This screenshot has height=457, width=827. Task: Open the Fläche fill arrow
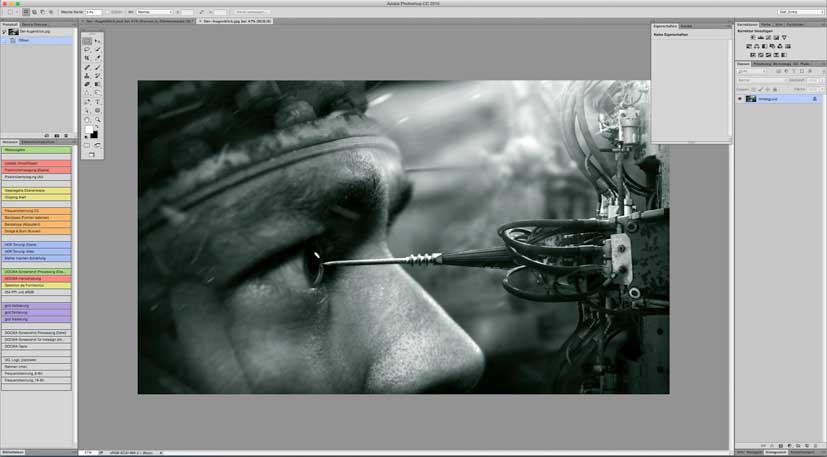(822, 89)
